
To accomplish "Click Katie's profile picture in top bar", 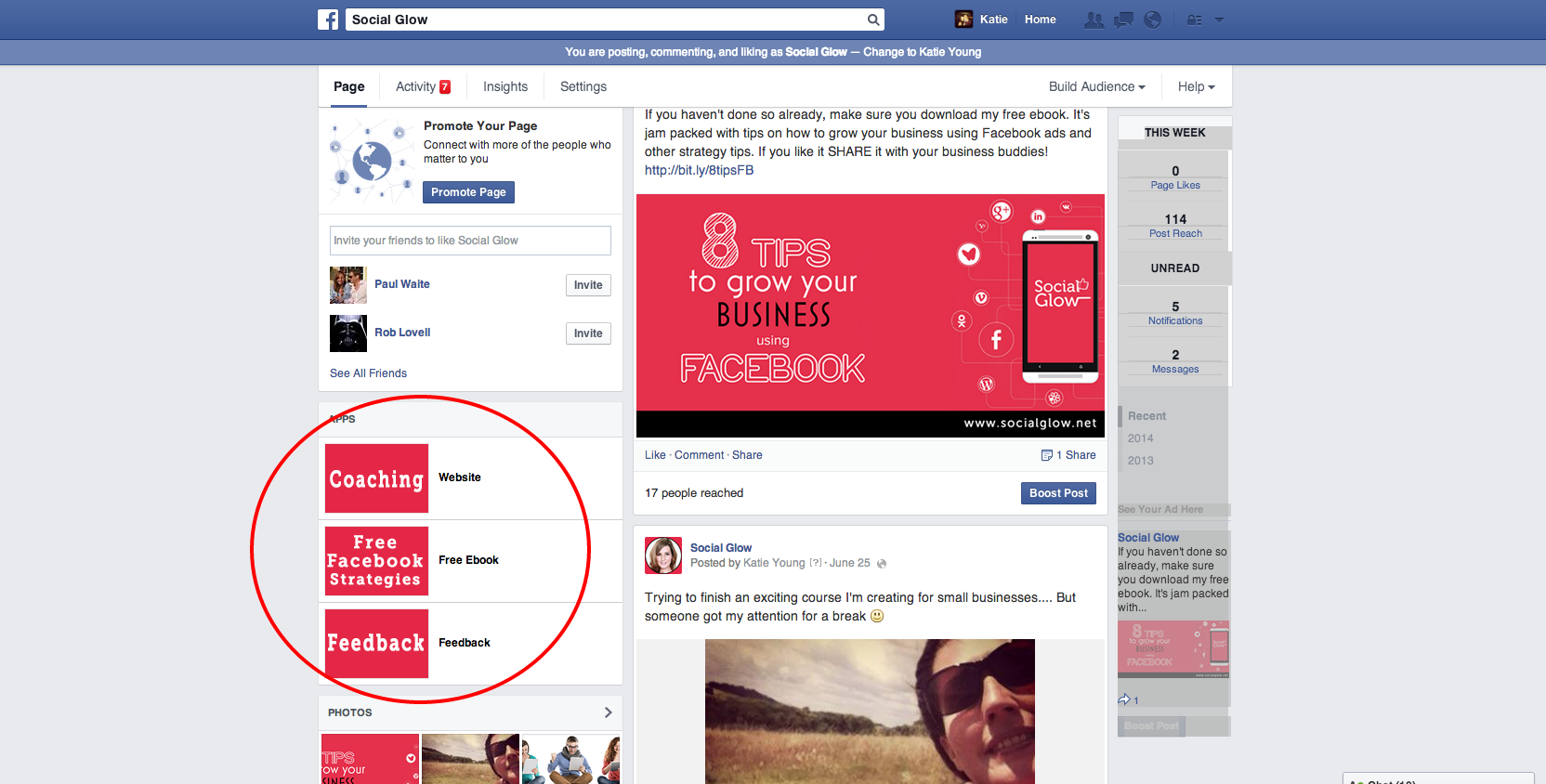I will (x=964, y=20).
